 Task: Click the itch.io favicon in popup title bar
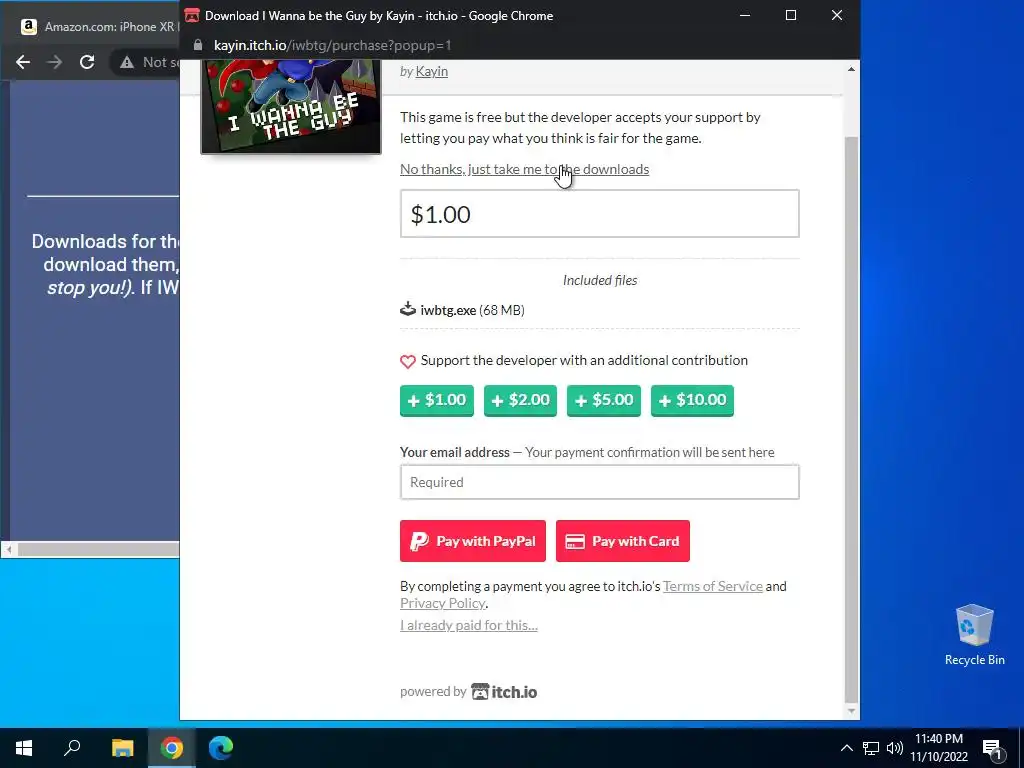click(191, 16)
